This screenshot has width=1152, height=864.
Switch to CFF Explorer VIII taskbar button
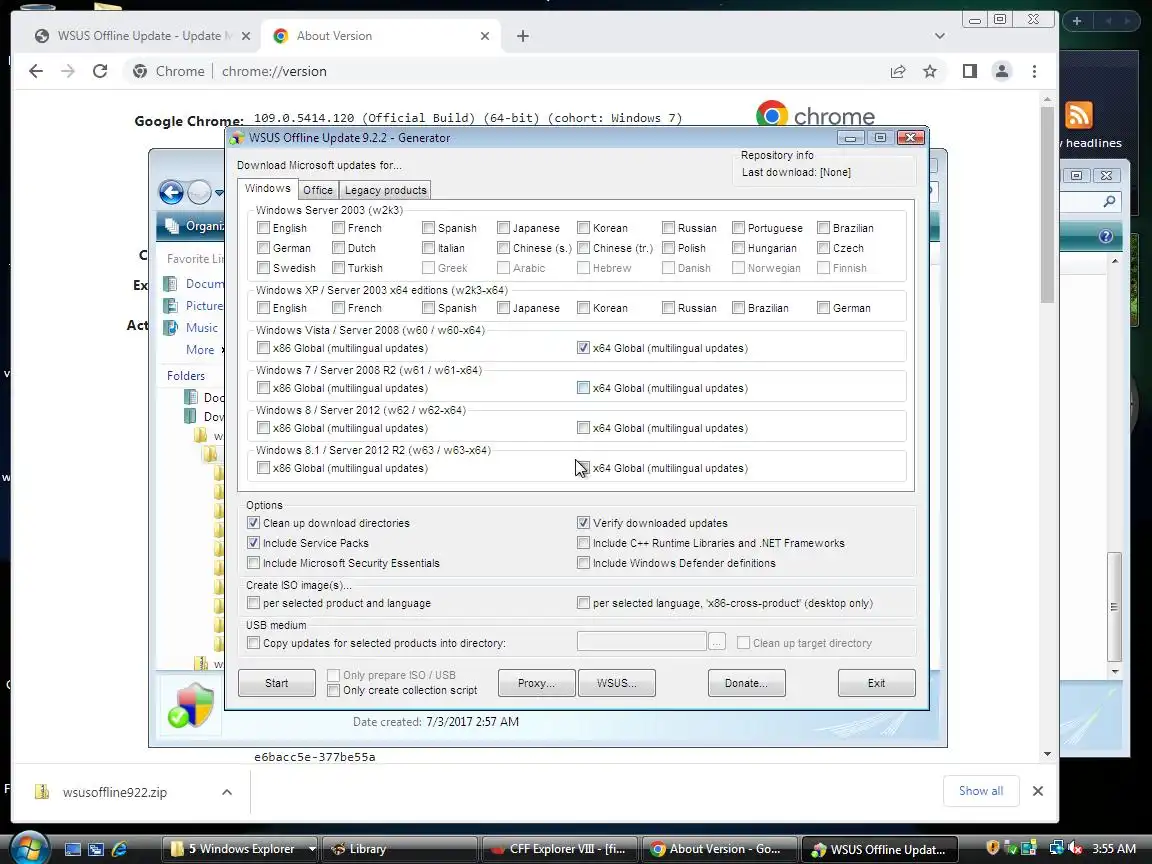click(x=560, y=849)
